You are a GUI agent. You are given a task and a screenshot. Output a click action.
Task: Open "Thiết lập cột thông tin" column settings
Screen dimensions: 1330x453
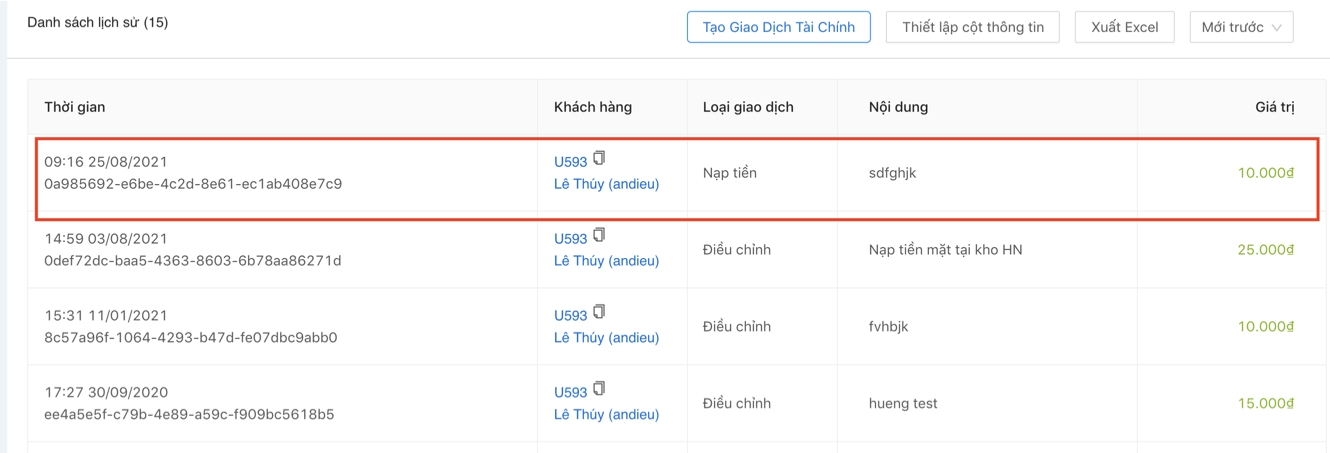pos(972,27)
